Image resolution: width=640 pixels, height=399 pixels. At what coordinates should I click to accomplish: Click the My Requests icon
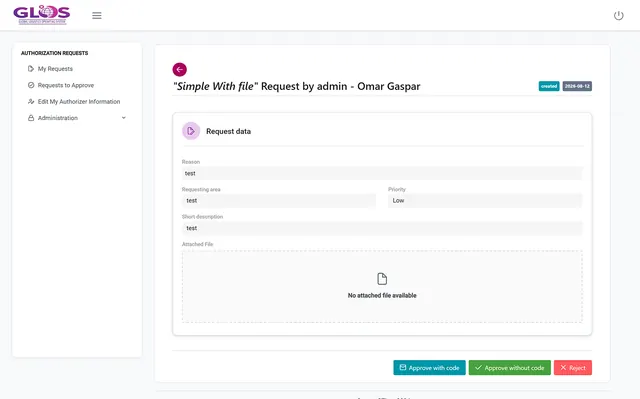pyautogui.click(x=31, y=69)
